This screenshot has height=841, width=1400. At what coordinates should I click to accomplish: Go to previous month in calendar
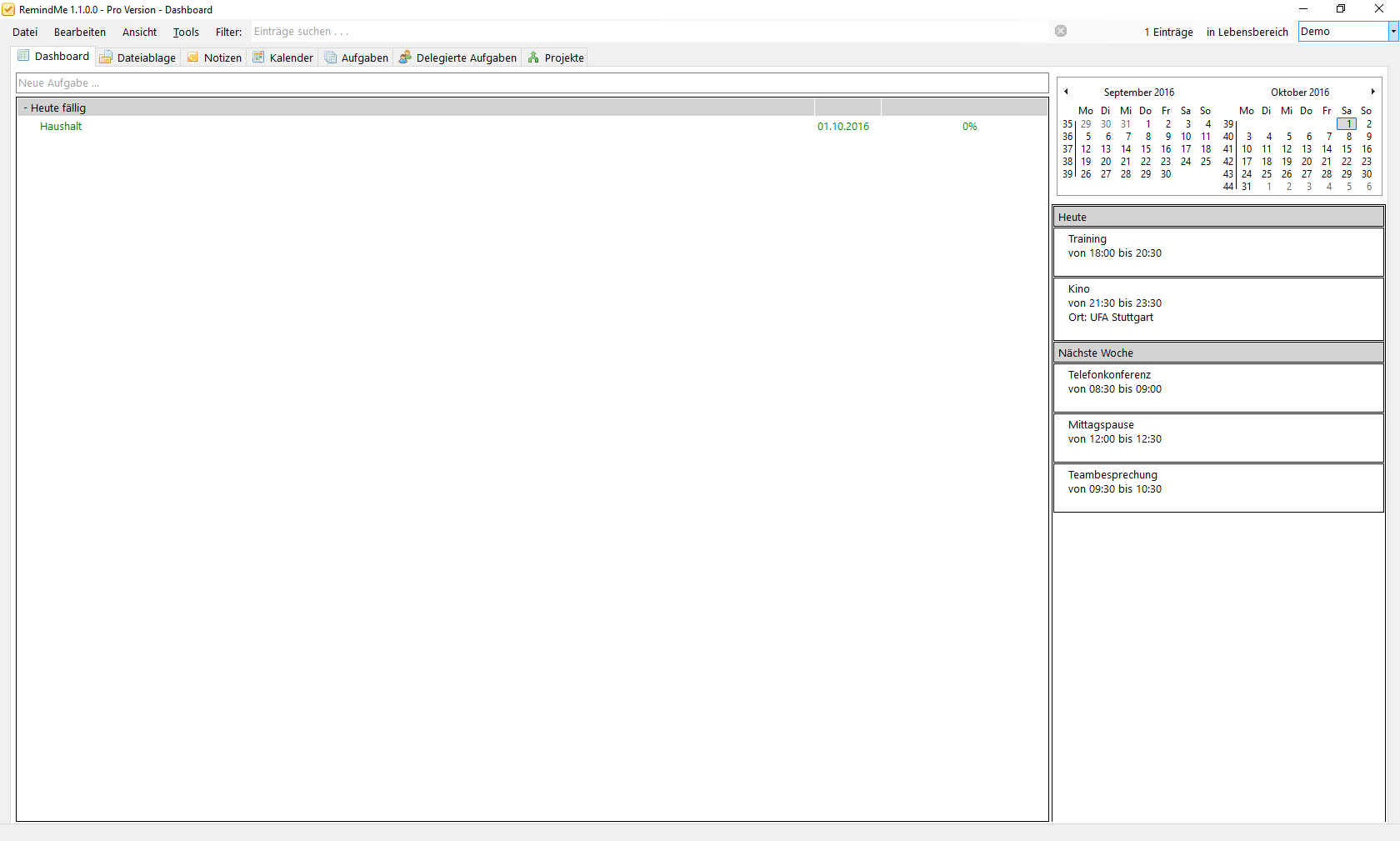point(1066,92)
